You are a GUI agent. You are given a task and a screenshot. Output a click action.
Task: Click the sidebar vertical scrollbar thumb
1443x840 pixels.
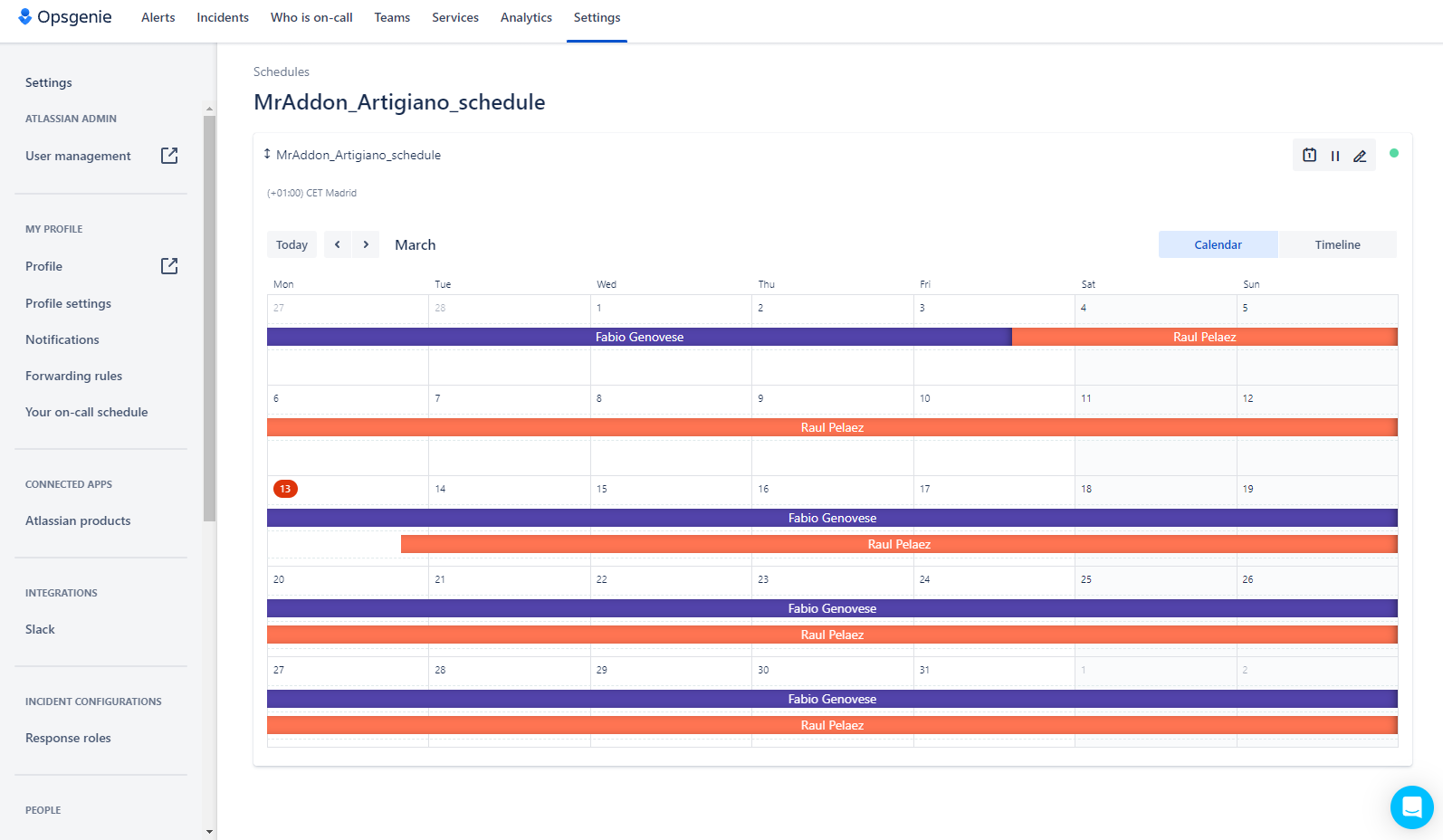pyautogui.click(x=209, y=319)
